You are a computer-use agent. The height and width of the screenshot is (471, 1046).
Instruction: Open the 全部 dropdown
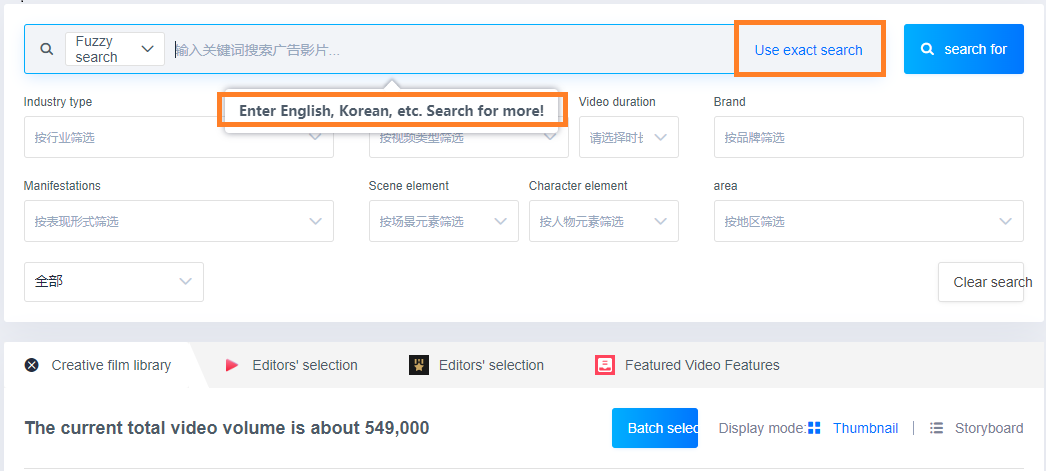113,282
